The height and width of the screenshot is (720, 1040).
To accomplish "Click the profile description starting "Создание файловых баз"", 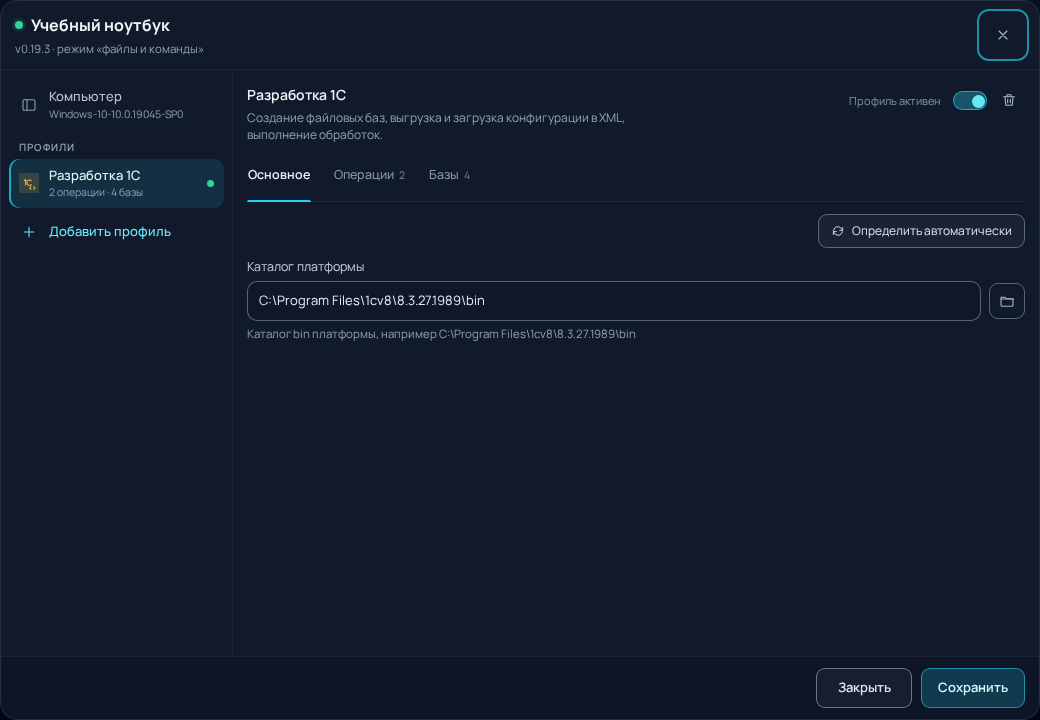I will pos(436,126).
